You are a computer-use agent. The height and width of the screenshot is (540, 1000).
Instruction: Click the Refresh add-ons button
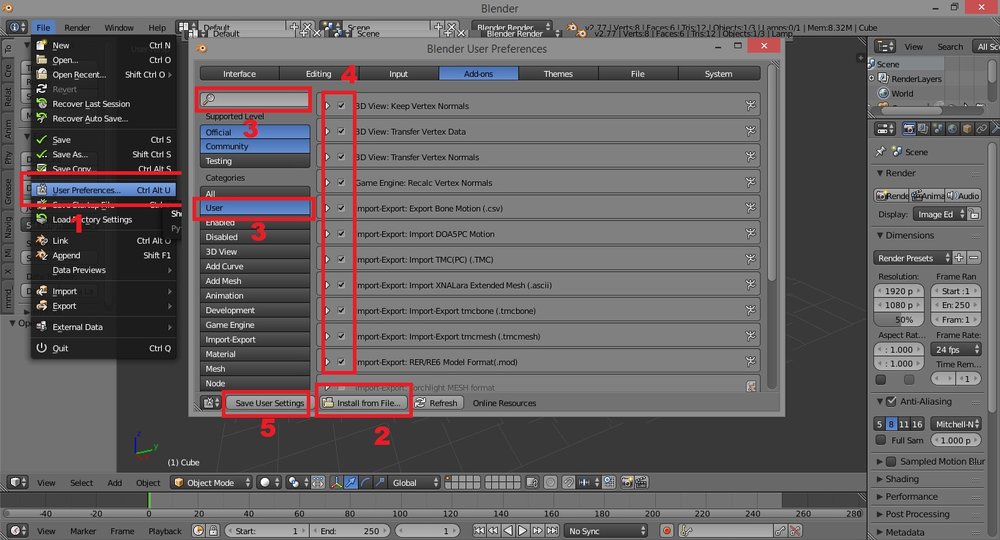point(436,403)
